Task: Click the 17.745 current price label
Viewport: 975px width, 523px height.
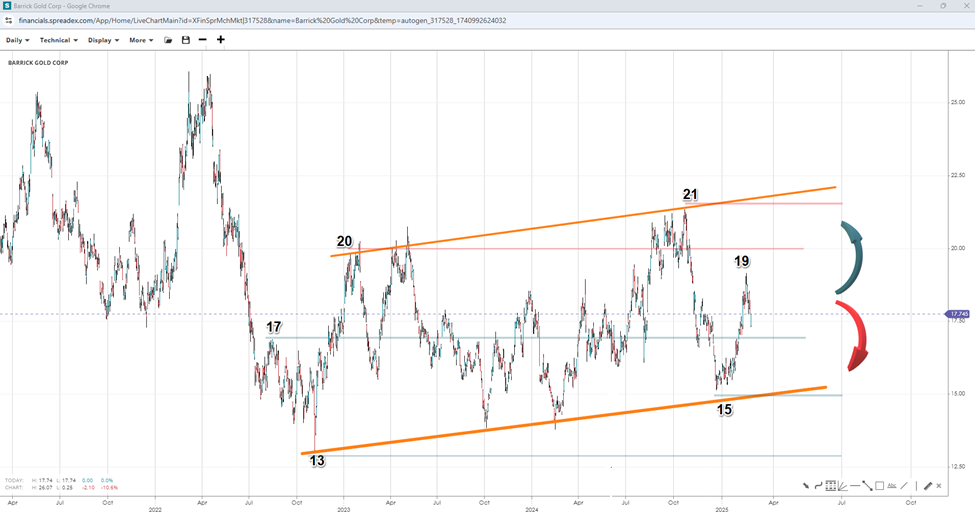Action: pyautogui.click(x=958, y=314)
